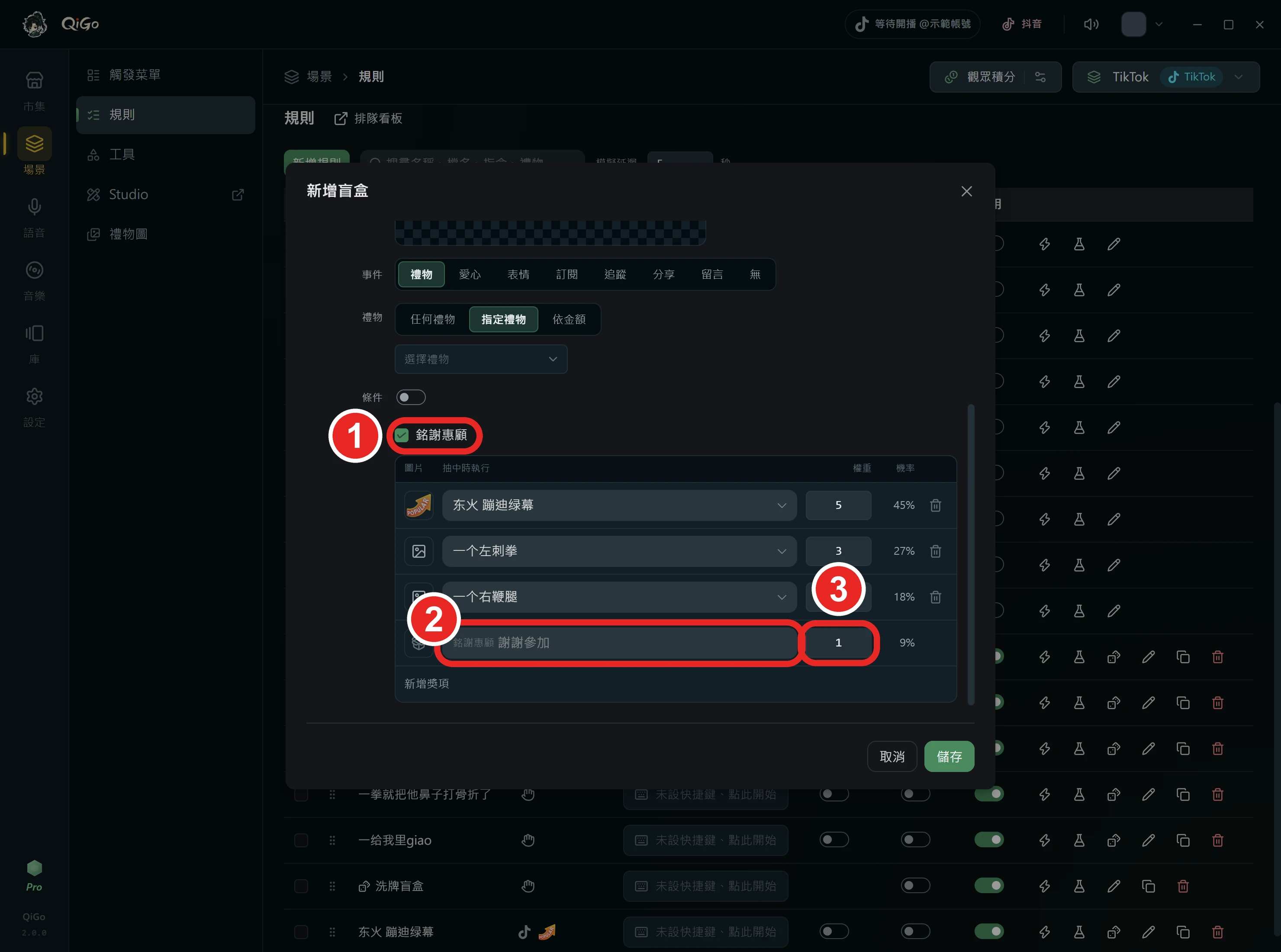Click the pencil edit icon in 东火 蹦迪绿幕 rule row
1281x952 pixels.
[1148, 932]
